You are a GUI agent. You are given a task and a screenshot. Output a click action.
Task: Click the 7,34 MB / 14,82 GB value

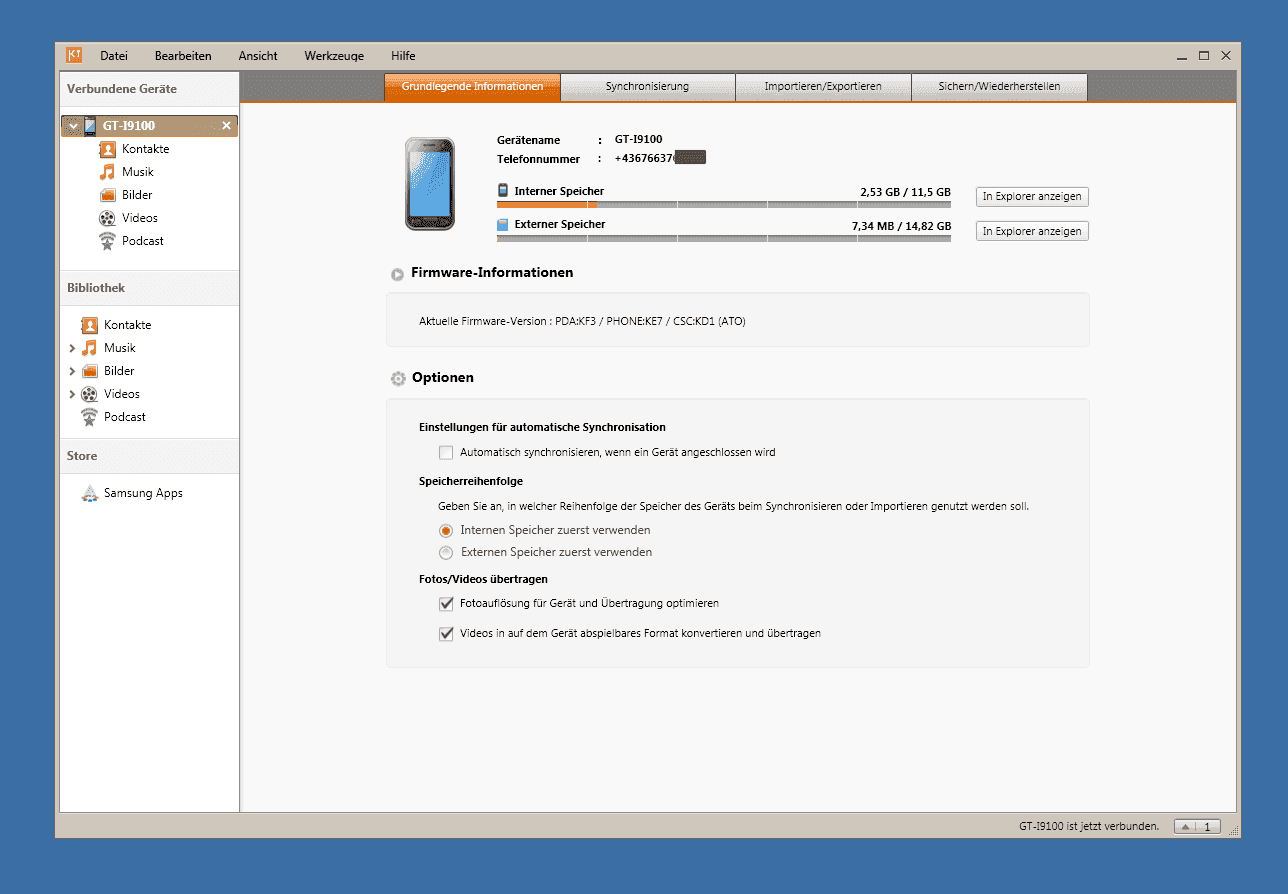(901, 226)
